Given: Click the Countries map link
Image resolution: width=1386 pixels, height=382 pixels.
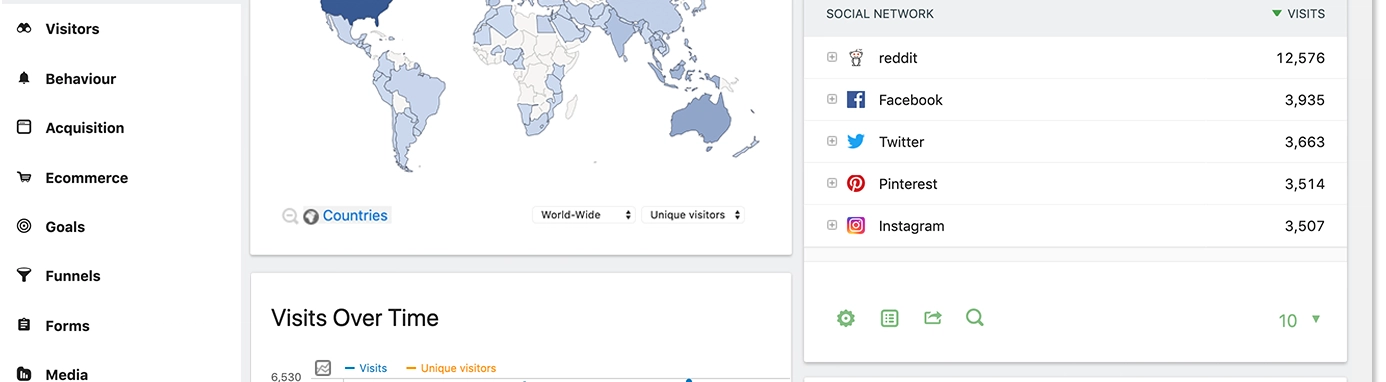Looking at the screenshot, I should click(x=355, y=216).
